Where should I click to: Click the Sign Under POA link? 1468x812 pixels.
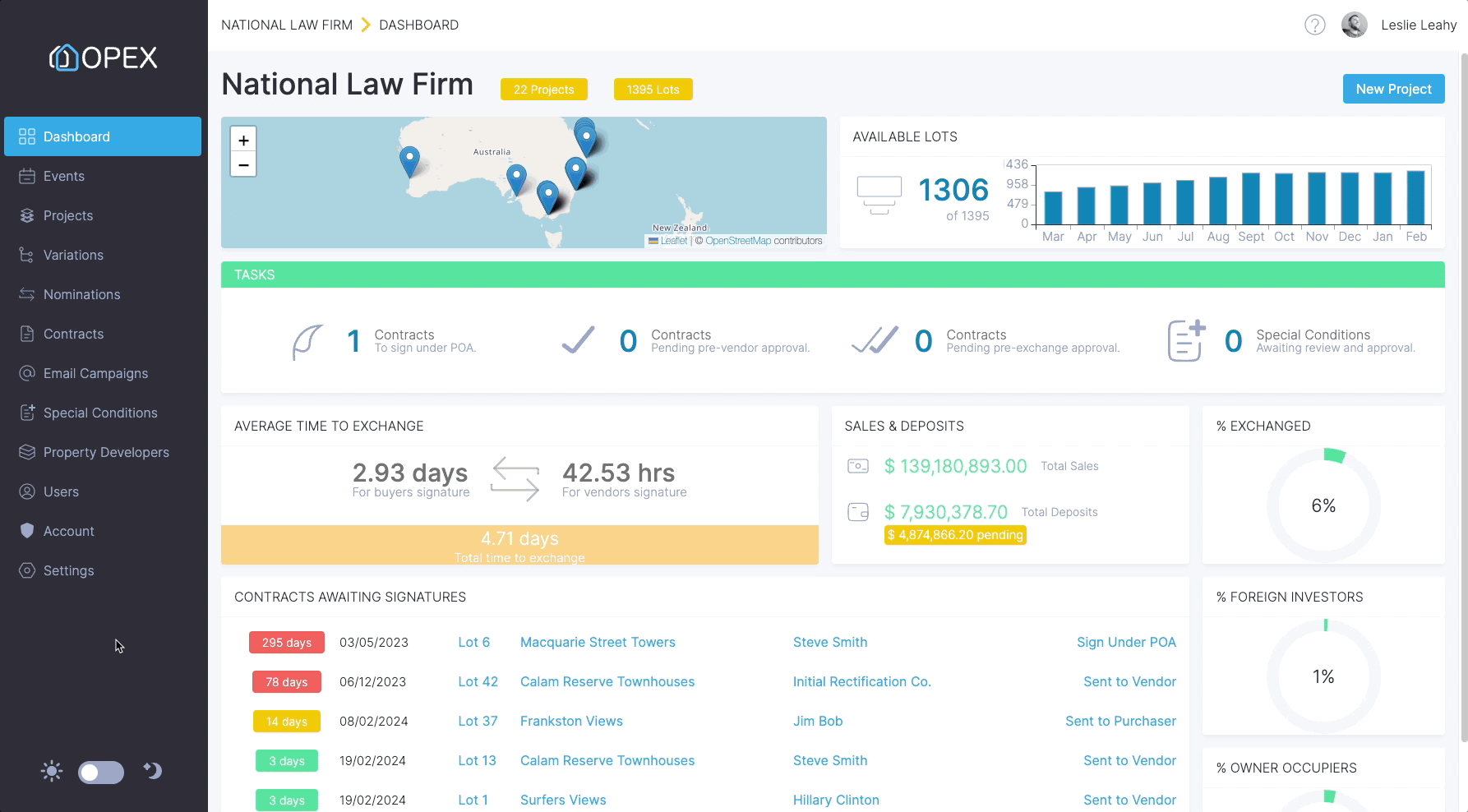[1126, 642]
